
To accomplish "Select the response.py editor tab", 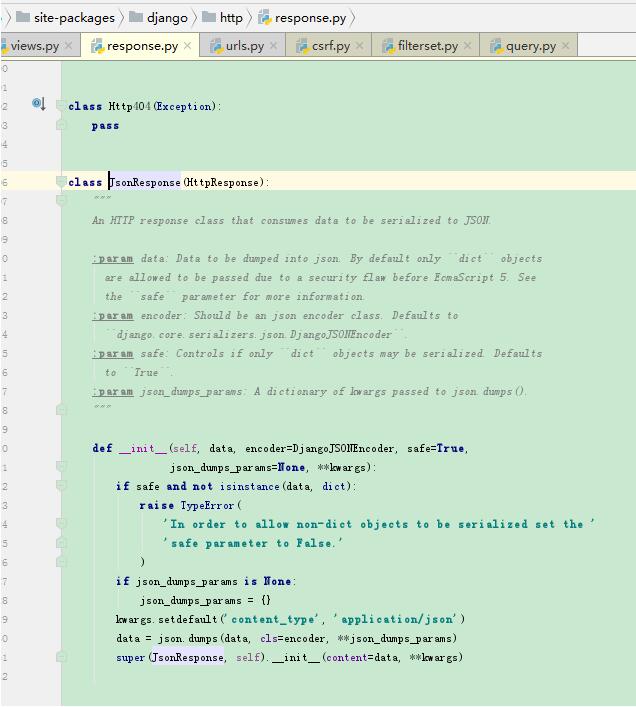I will click(x=142, y=46).
